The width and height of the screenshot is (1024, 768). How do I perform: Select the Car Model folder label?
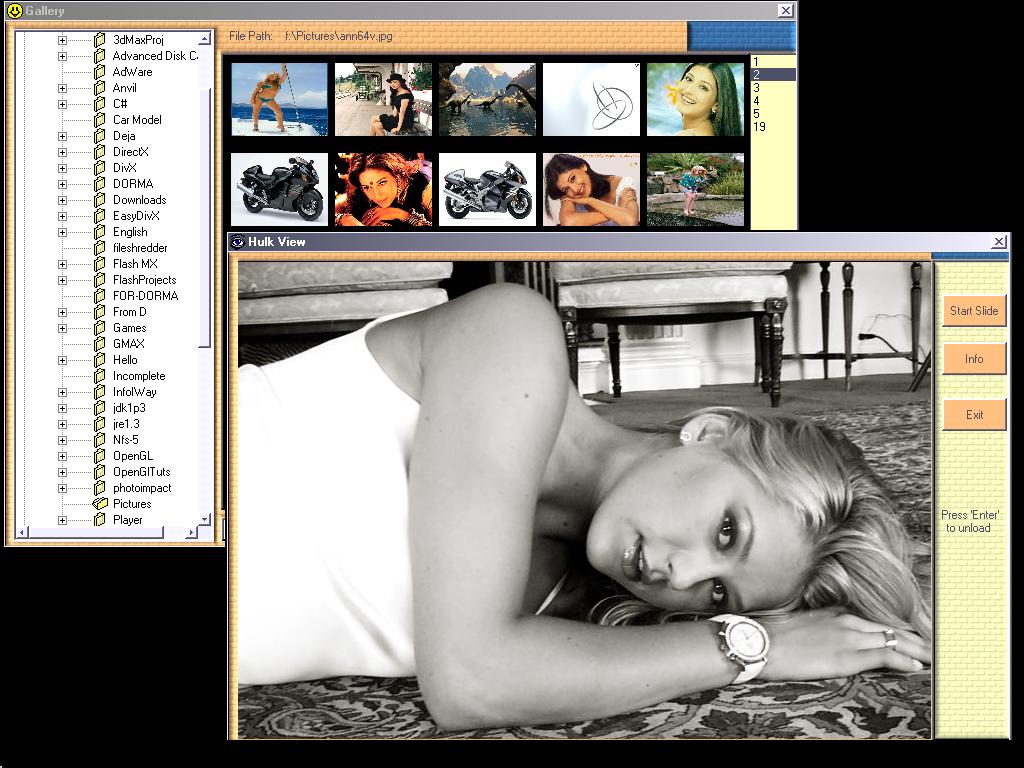coord(137,120)
